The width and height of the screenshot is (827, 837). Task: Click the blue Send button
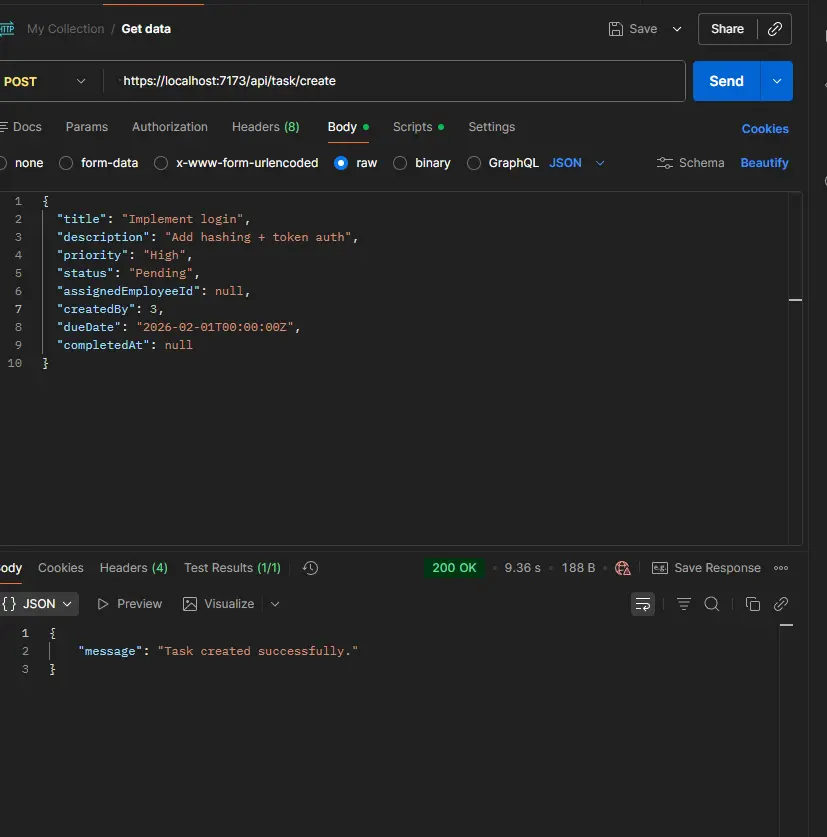pyautogui.click(x=726, y=81)
